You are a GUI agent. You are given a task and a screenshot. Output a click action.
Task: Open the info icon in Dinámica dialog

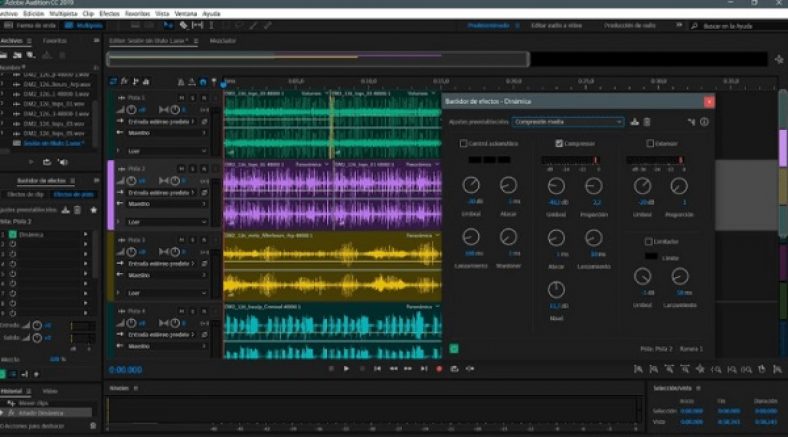coord(704,122)
